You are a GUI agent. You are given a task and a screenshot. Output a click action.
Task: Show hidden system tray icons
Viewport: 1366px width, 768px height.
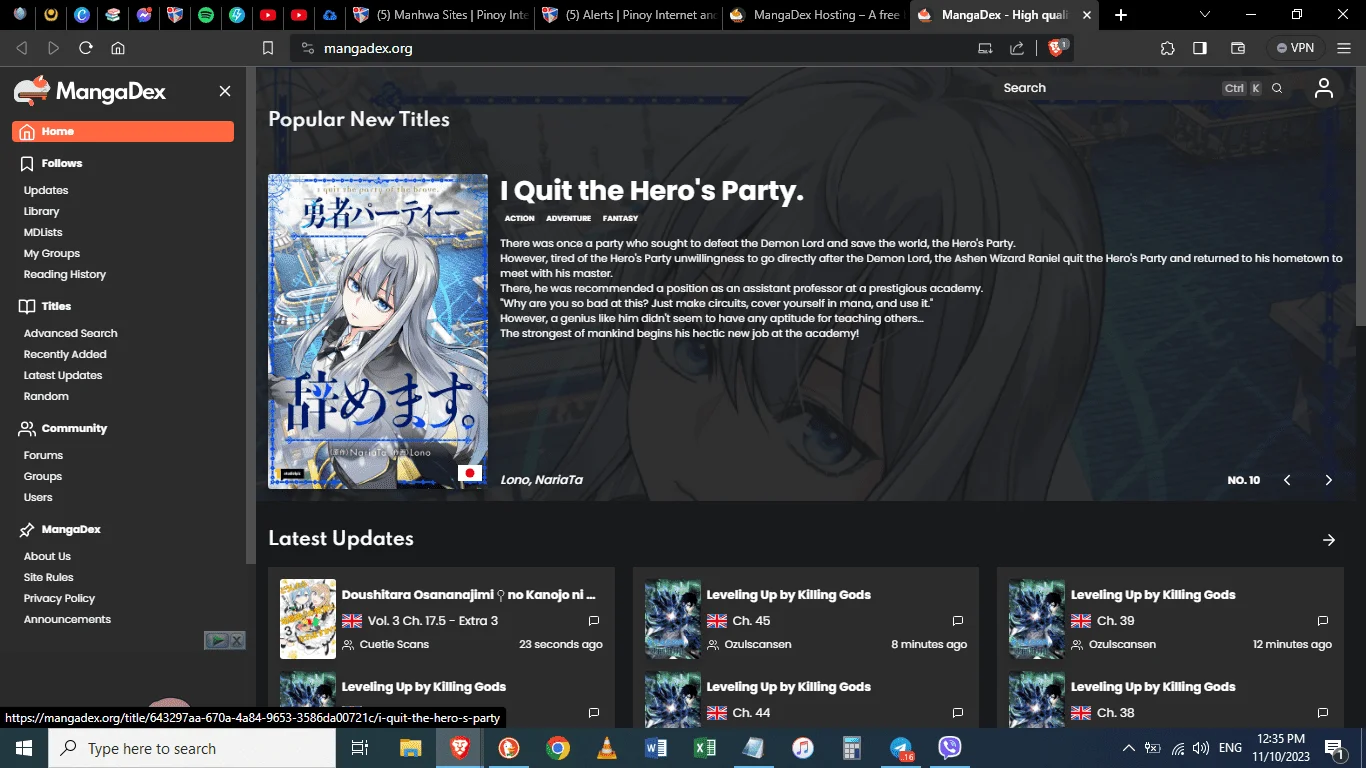[x=1129, y=748]
